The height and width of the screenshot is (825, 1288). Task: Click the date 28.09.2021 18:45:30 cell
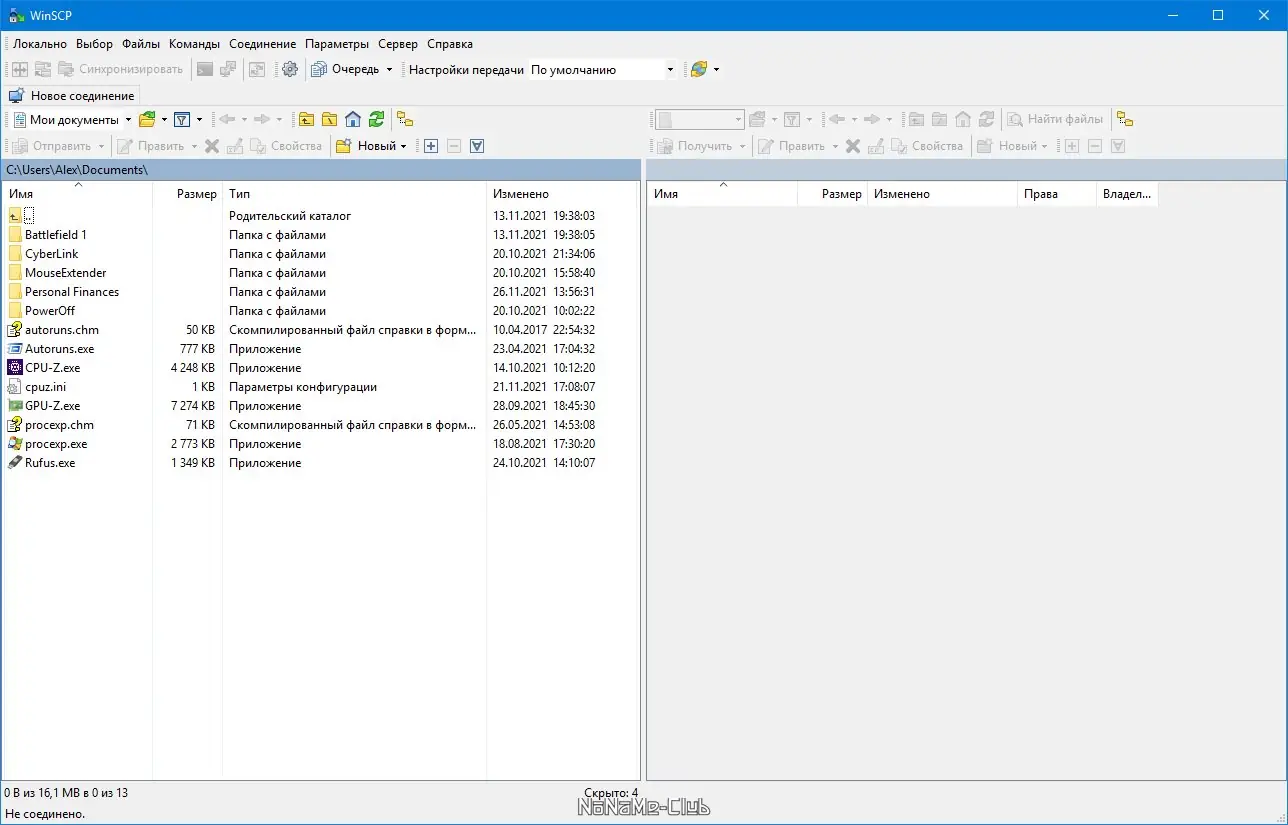pyautogui.click(x=544, y=406)
